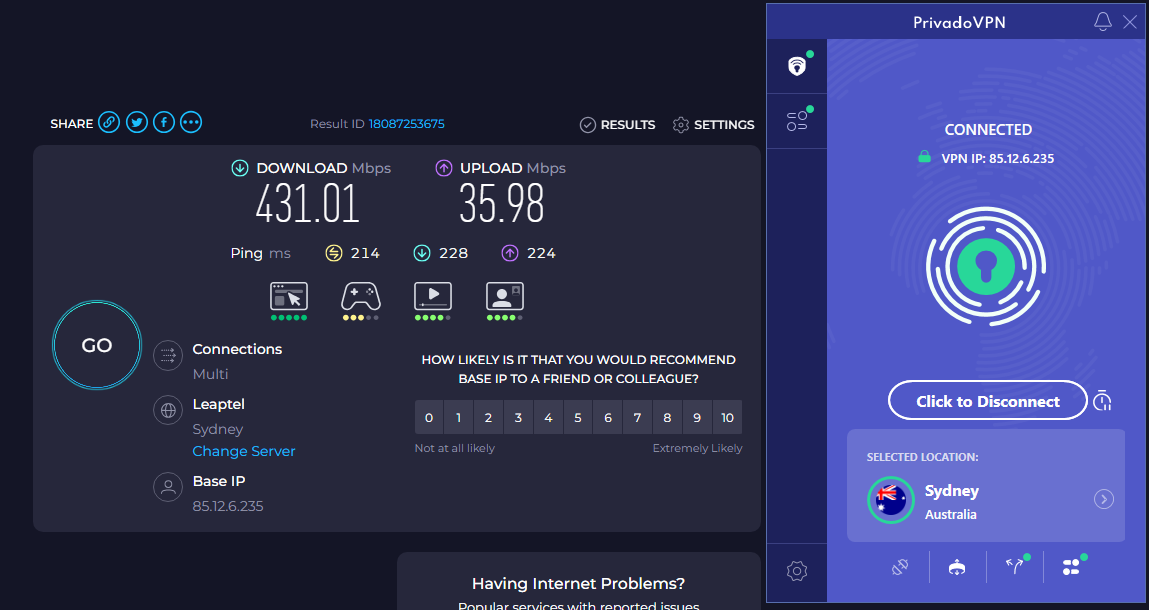Open the disconnect timer icon
1149x610 pixels.
click(x=1103, y=400)
